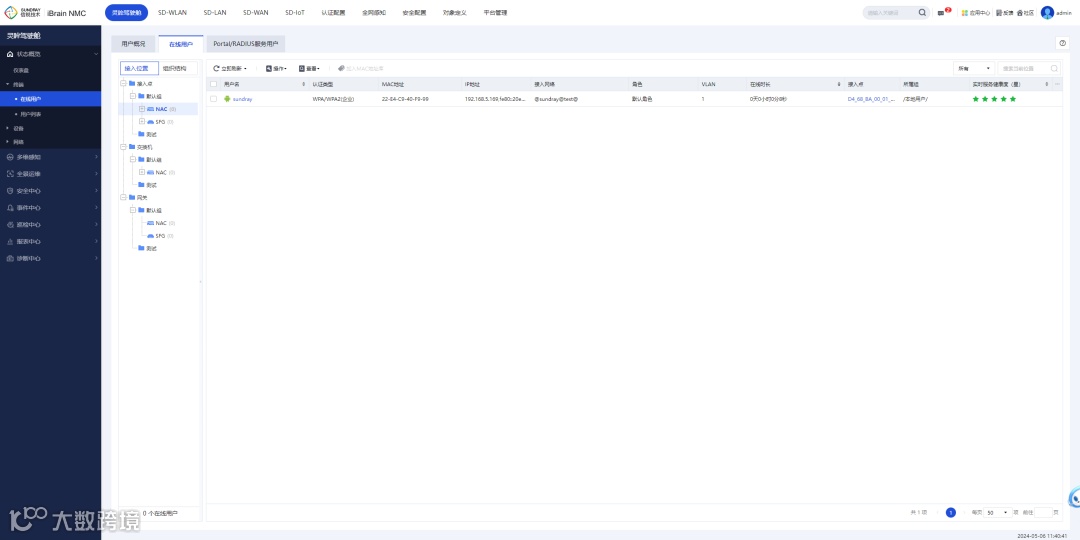Open the 所有 filter dropdown
This screenshot has height=540, width=1080.
[973, 68]
